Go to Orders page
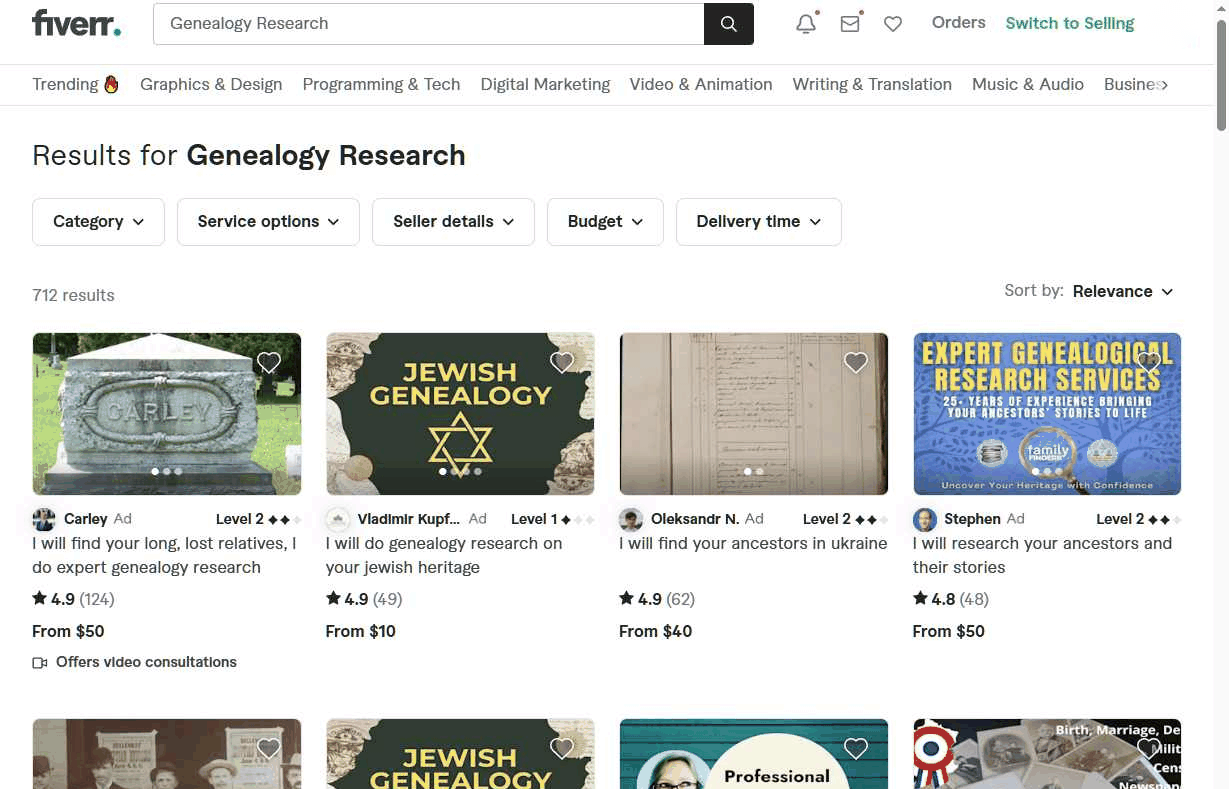This screenshot has height=789, width=1229. 958,22
